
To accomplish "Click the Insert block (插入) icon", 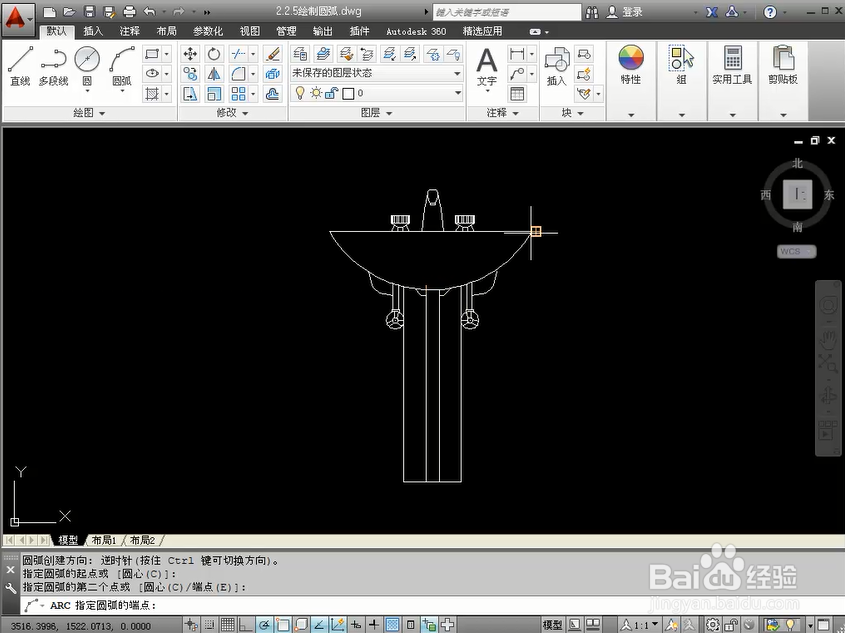I will (x=557, y=67).
